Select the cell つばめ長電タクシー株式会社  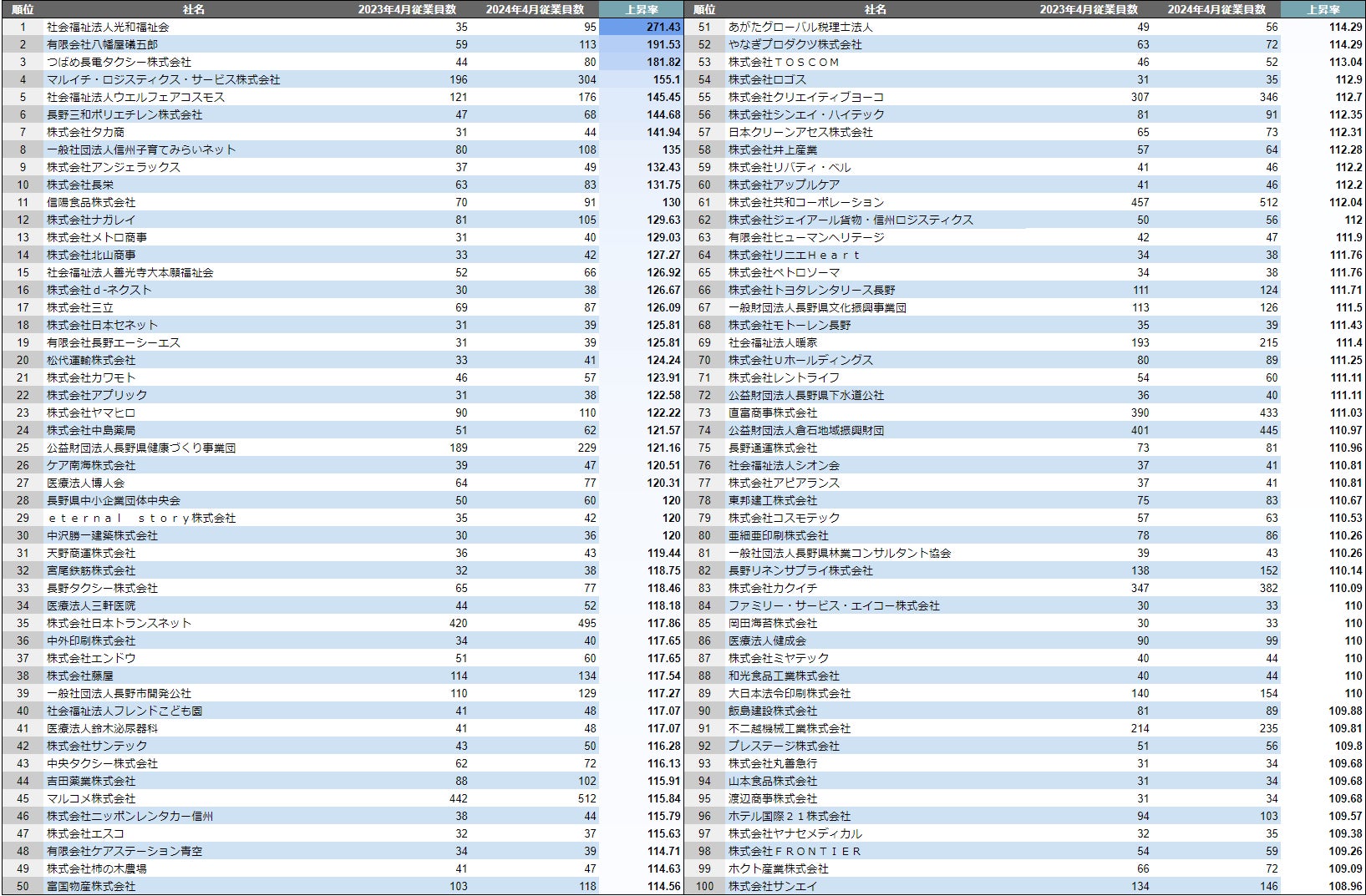click(119, 62)
